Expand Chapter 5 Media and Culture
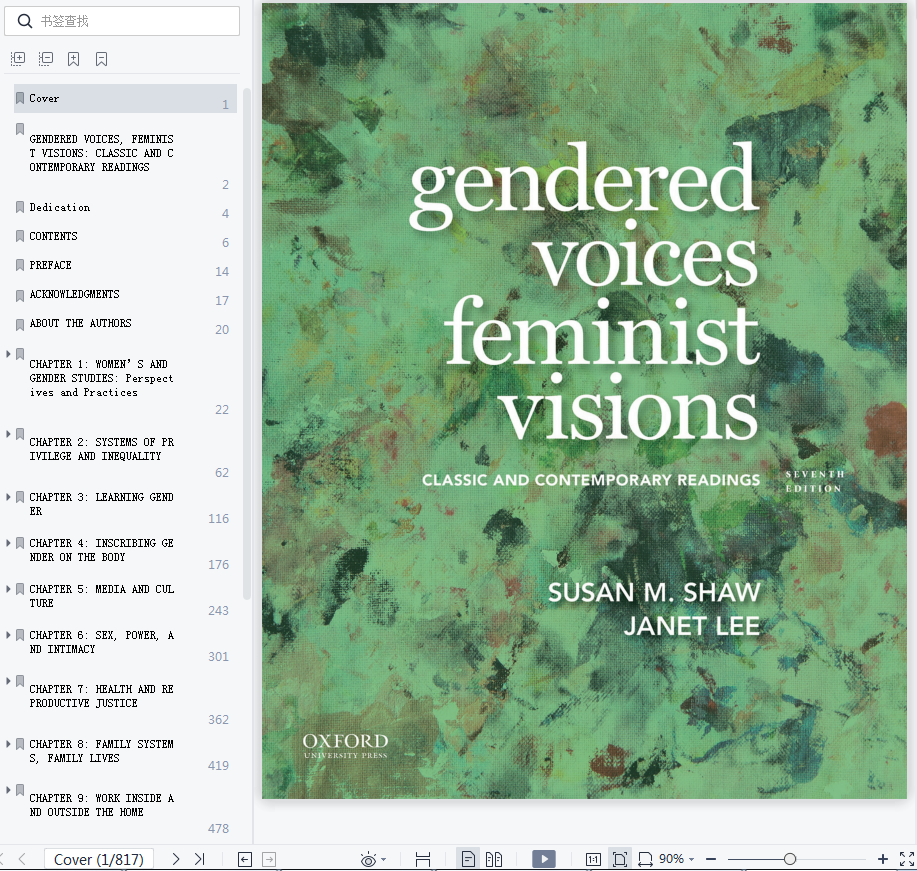917x871 pixels. click(x=8, y=589)
